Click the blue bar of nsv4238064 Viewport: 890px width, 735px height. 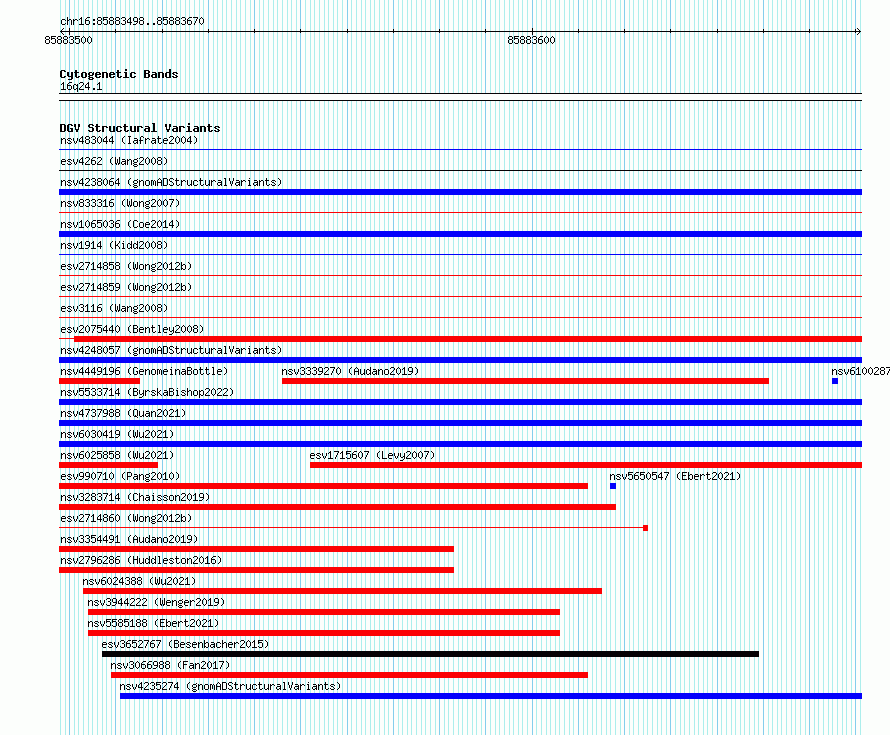(460, 192)
